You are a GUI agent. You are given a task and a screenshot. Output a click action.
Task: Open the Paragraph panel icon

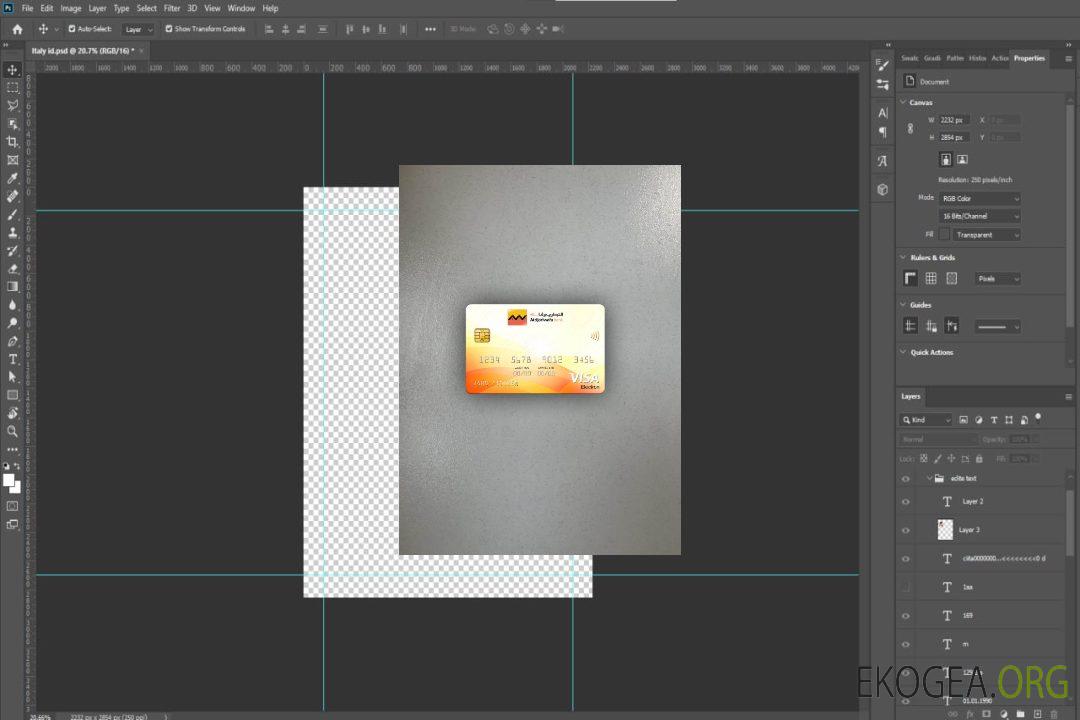pos(882,132)
